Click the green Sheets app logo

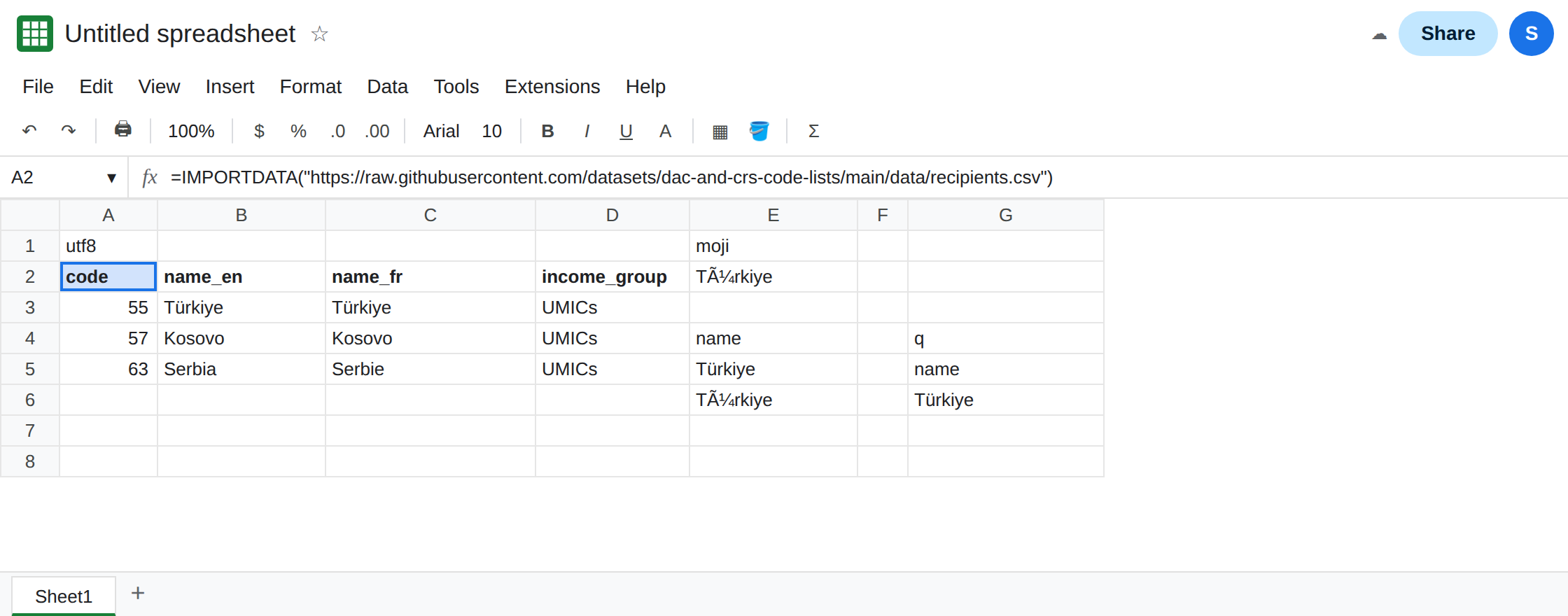point(35,34)
